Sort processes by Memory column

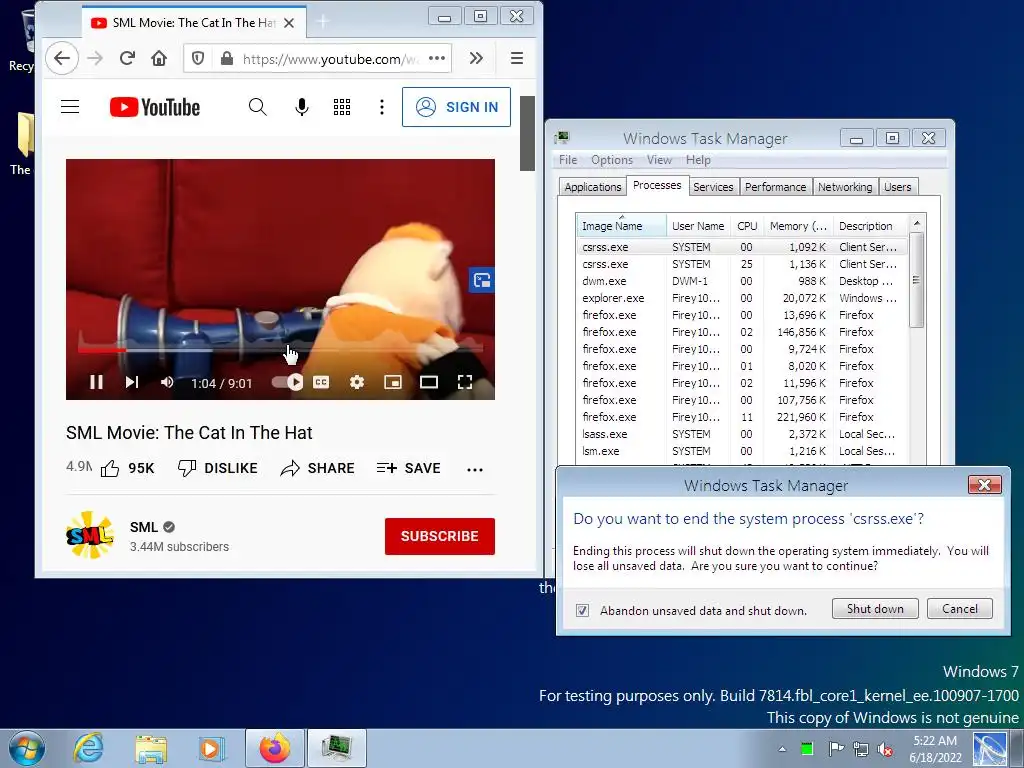pyautogui.click(x=798, y=226)
